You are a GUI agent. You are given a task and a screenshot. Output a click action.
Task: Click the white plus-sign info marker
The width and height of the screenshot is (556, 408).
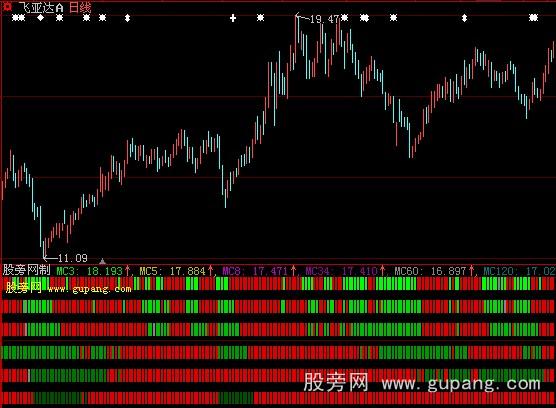point(233,18)
